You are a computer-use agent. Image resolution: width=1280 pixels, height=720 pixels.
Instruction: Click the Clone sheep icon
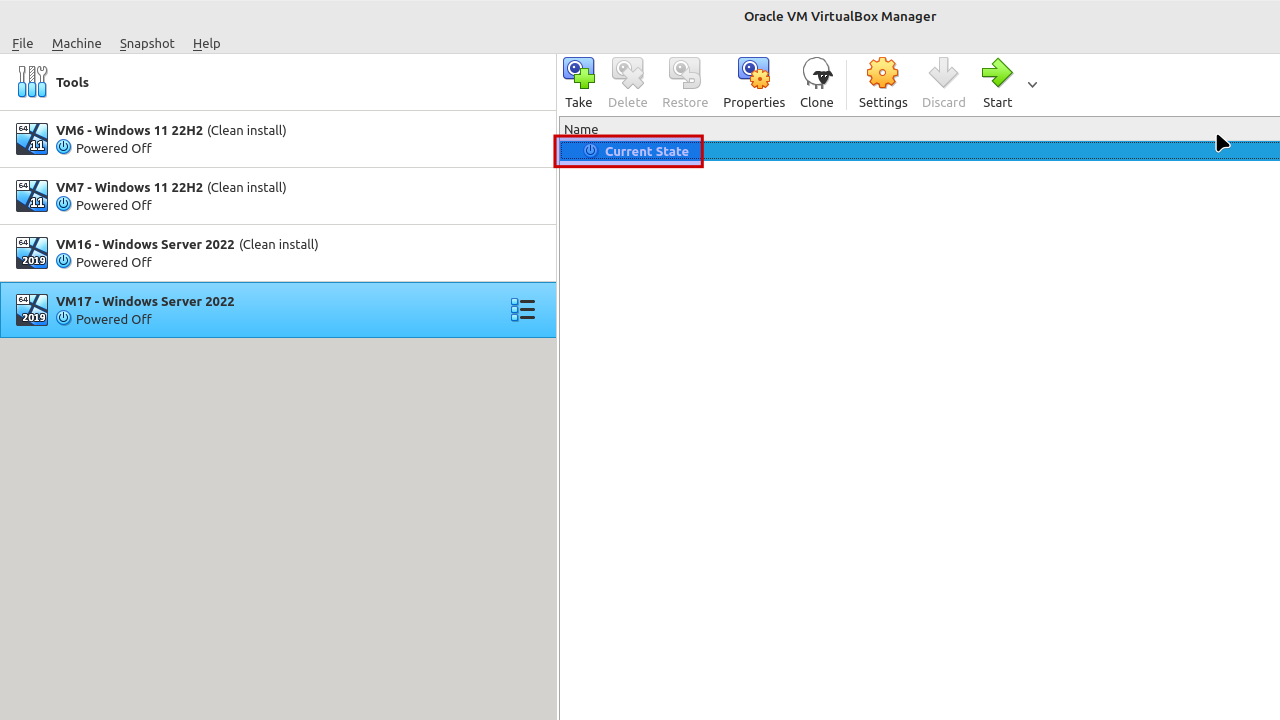pyautogui.click(x=817, y=73)
